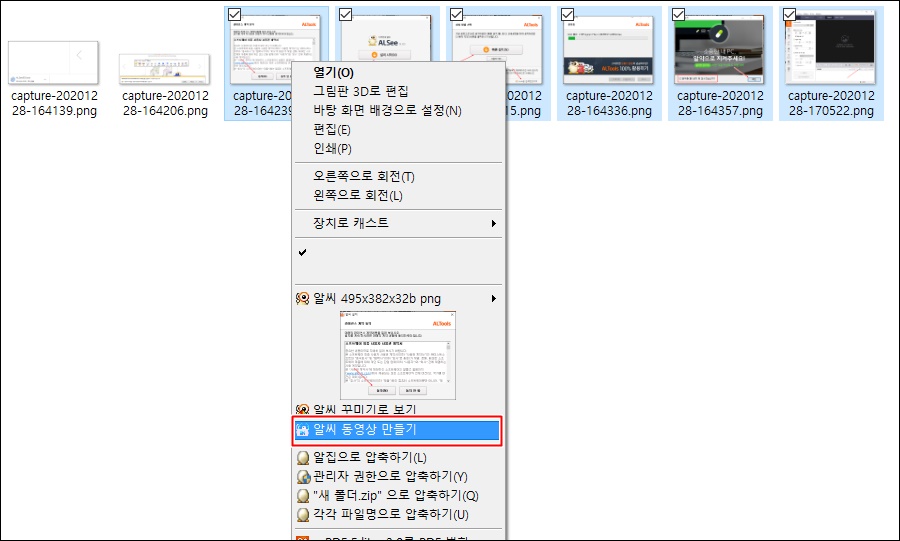Uncheck the capture-20201228-164357.png file checkbox

(x=678, y=14)
